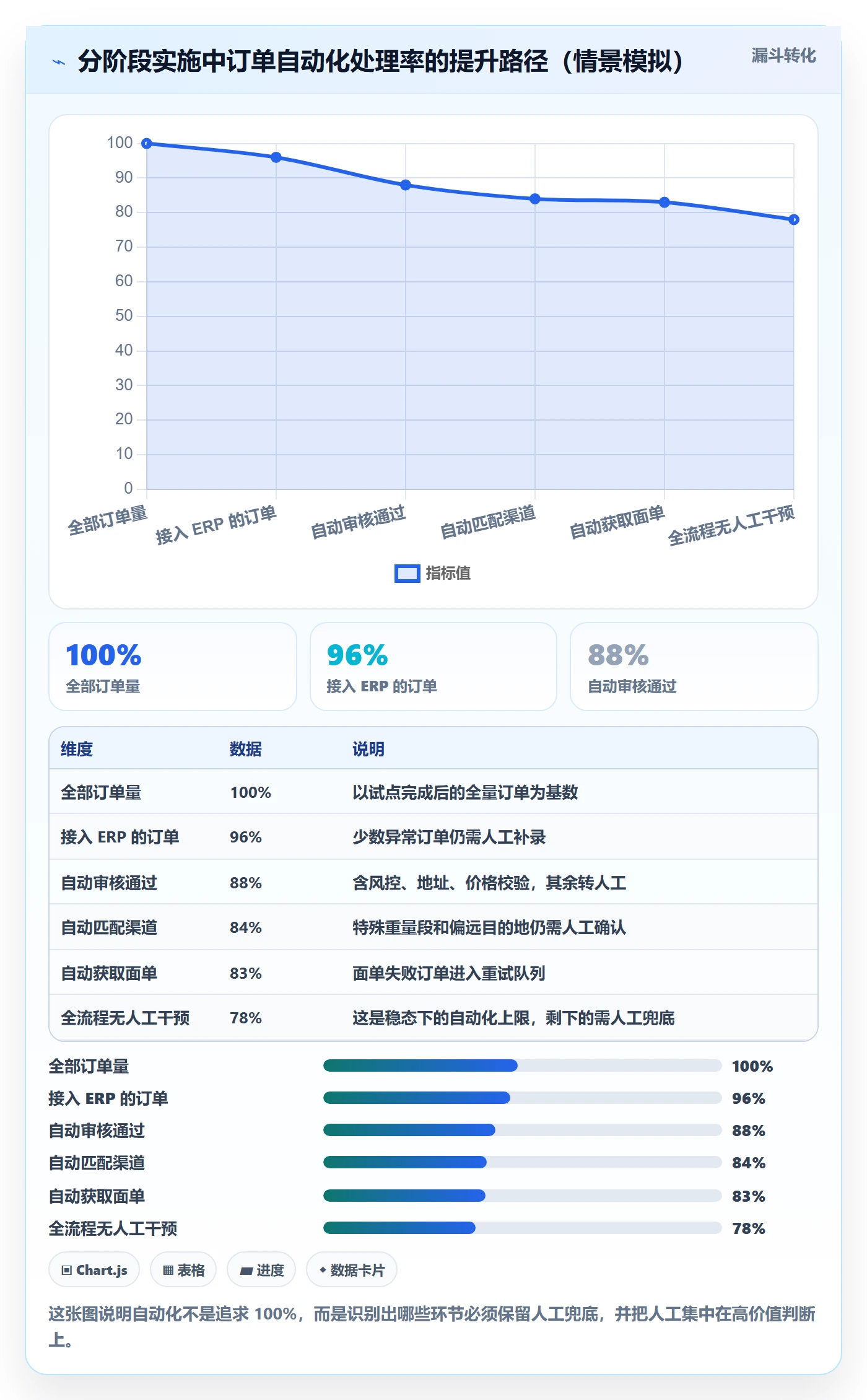Click the chart data point for 全流程无人工干预
Viewport: 867px width, 1400px height.
tap(794, 220)
